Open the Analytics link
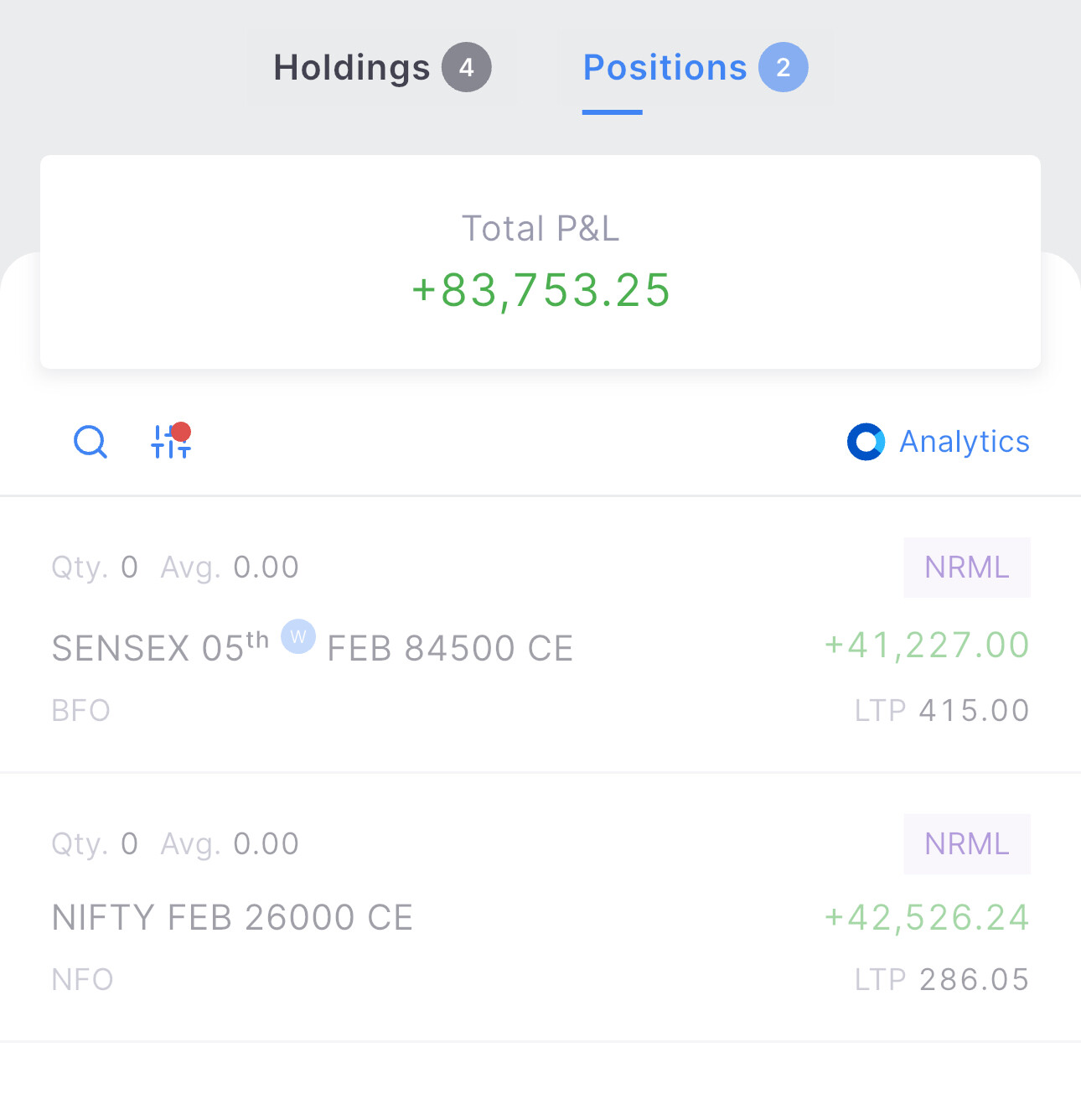 tap(964, 442)
